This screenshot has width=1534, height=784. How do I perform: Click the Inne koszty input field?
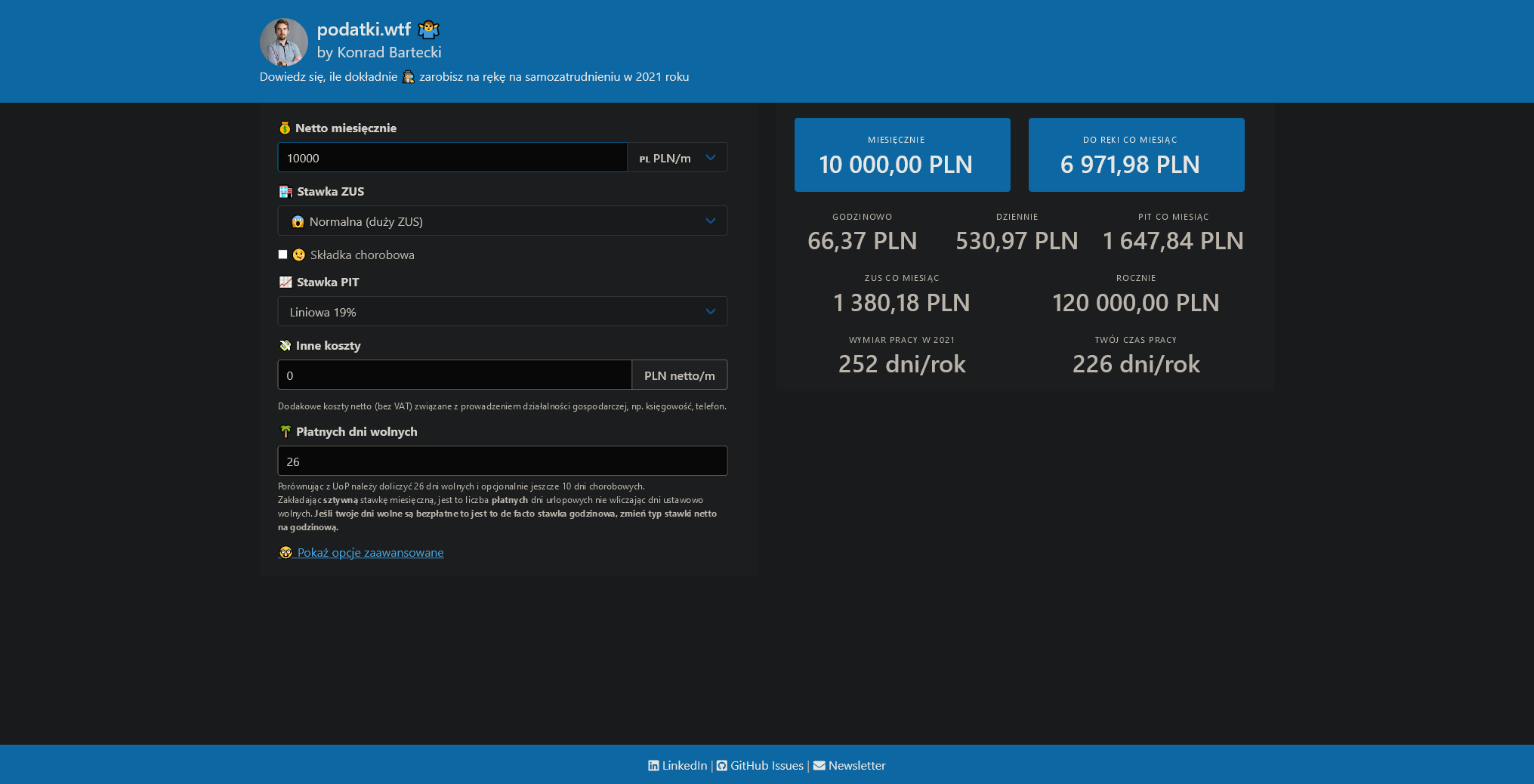tap(455, 375)
